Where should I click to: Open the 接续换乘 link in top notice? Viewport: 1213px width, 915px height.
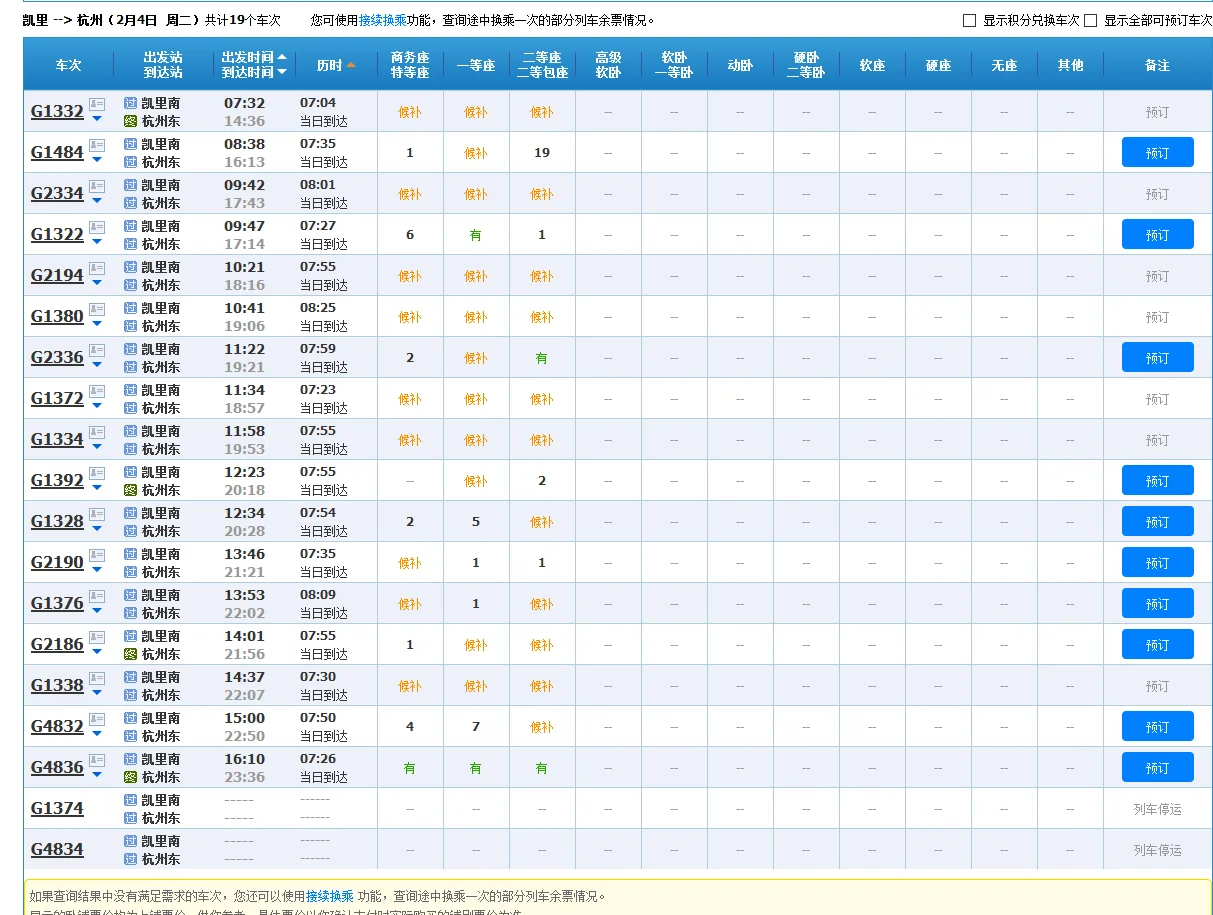point(382,20)
